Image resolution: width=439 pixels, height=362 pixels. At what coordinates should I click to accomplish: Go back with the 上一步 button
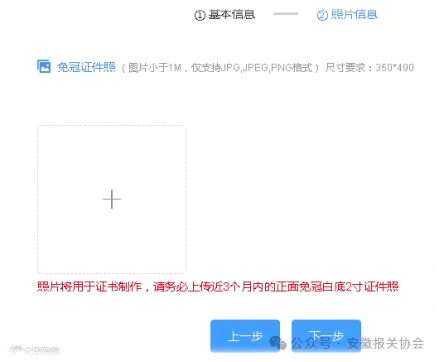pos(245,336)
